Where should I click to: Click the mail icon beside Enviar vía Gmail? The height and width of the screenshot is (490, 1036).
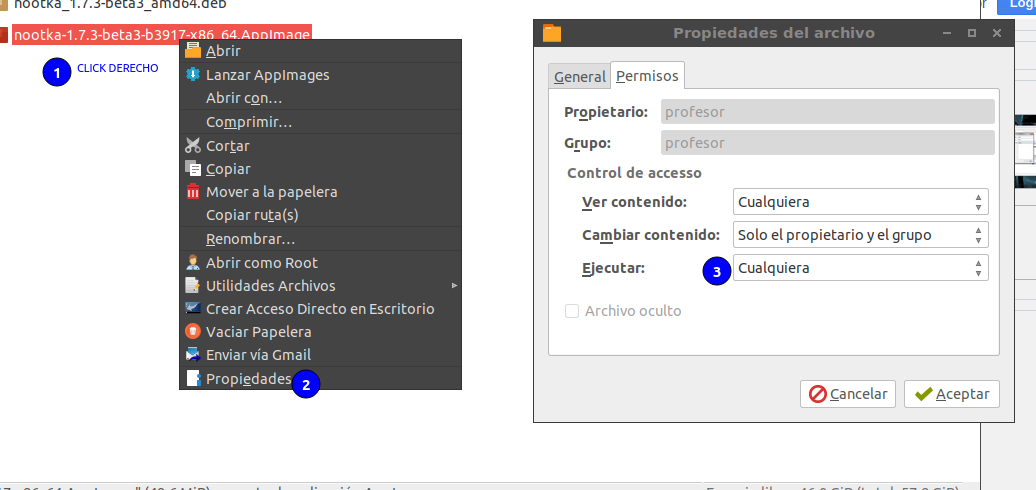pos(193,355)
